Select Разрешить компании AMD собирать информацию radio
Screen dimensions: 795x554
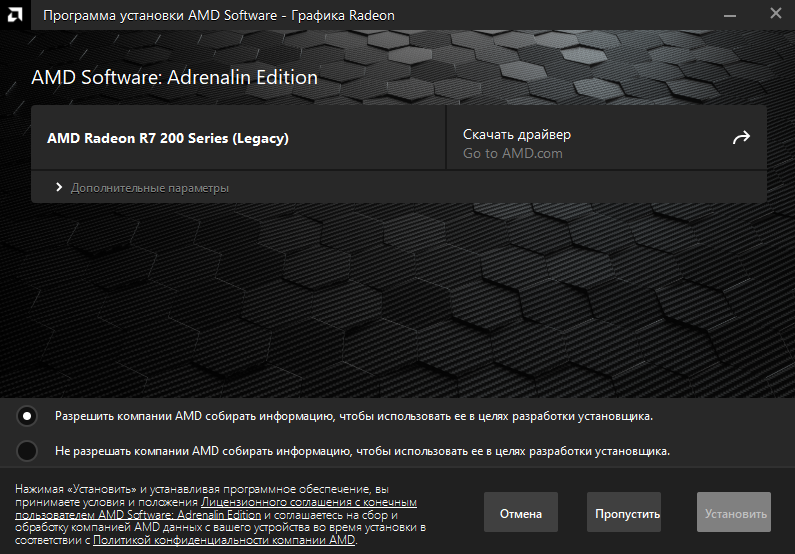[x=27, y=416]
